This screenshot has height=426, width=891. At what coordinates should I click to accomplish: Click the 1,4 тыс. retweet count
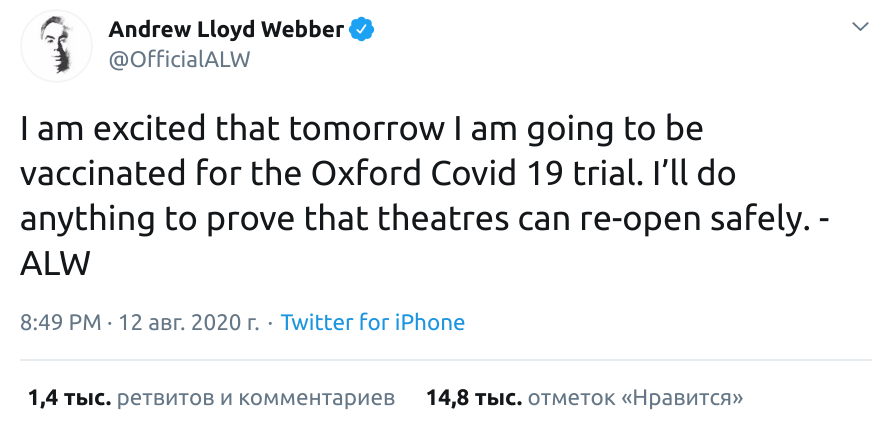tap(68, 398)
